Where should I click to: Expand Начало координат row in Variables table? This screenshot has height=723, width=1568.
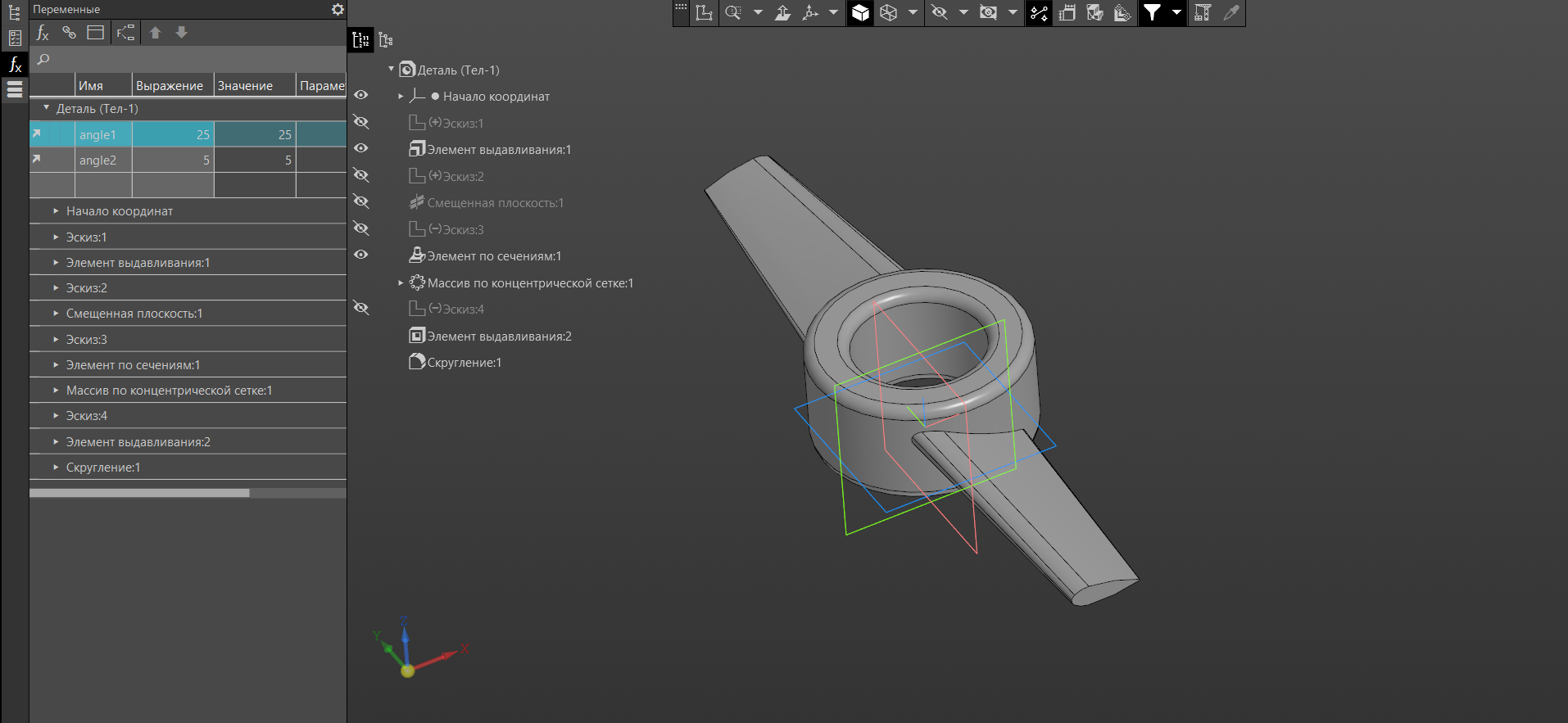(x=56, y=211)
